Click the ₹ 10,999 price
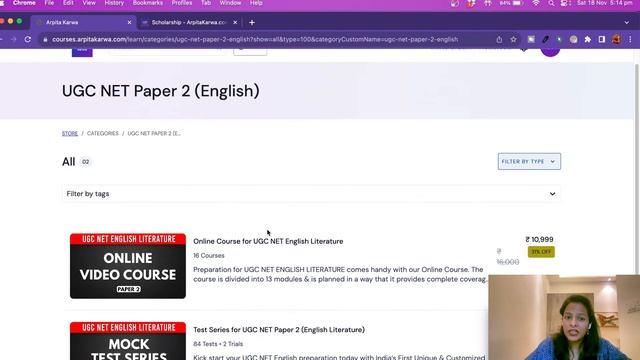Viewport: 640px width, 360px height. 539,240
